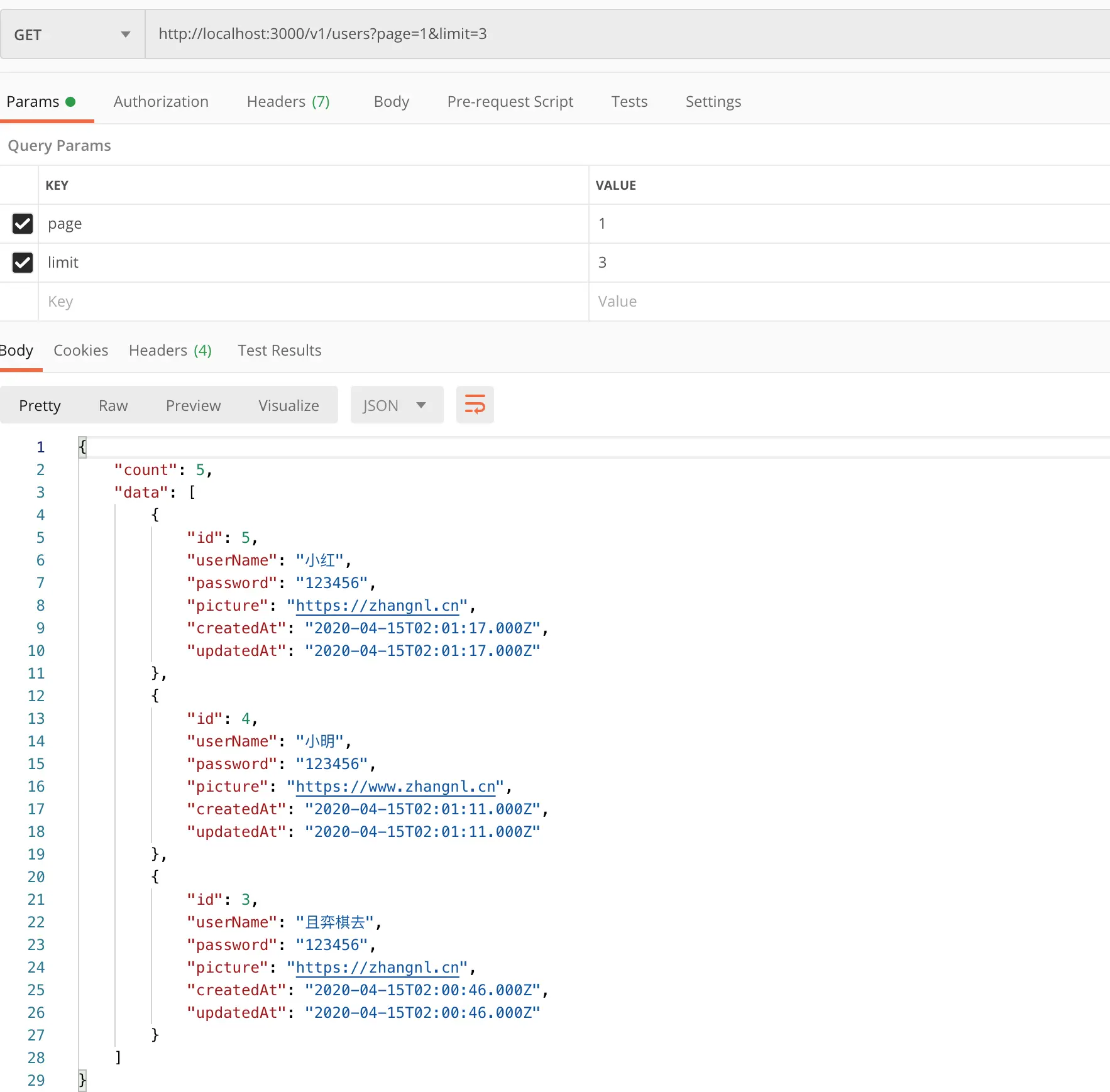Click line number 12 in the gutter
Screen dimensions: 1110x1092
[36, 696]
